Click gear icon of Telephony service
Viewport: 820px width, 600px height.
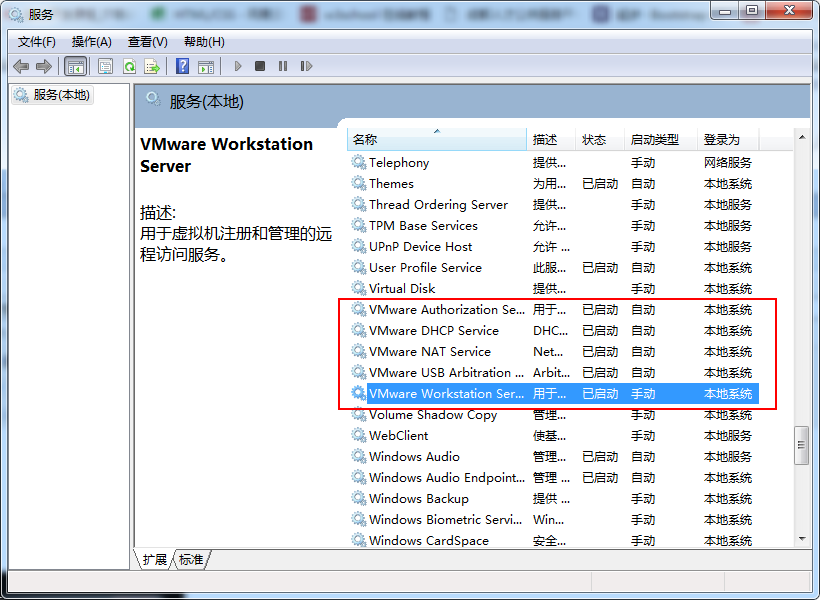pyautogui.click(x=358, y=162)
